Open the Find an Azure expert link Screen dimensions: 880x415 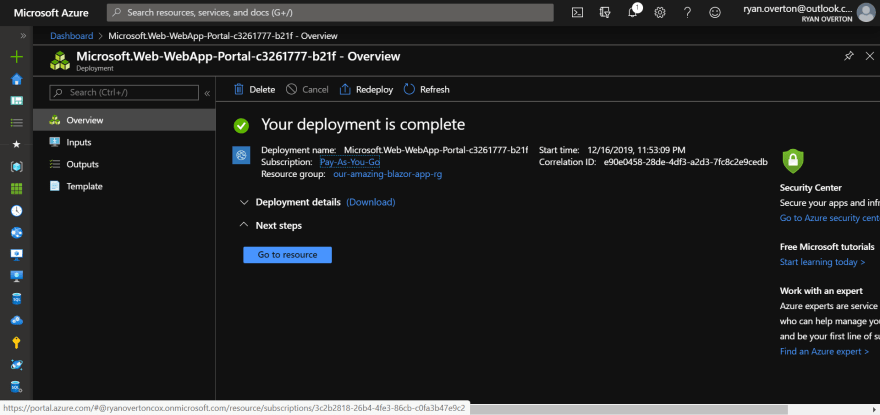pos(824,352)
